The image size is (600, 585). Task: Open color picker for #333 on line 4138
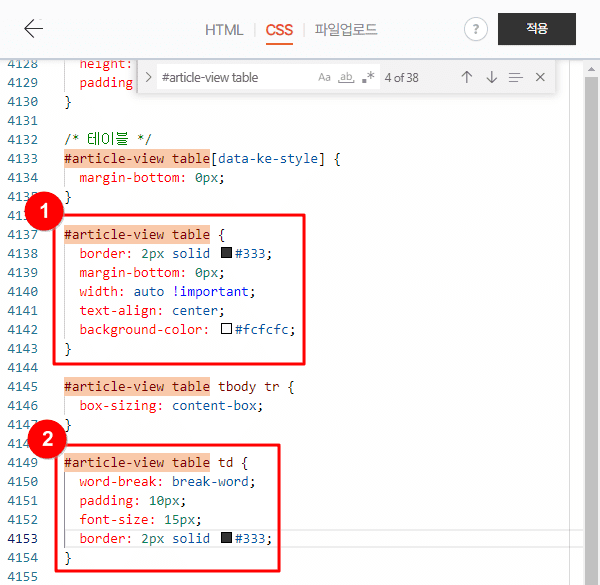[227, 253]
